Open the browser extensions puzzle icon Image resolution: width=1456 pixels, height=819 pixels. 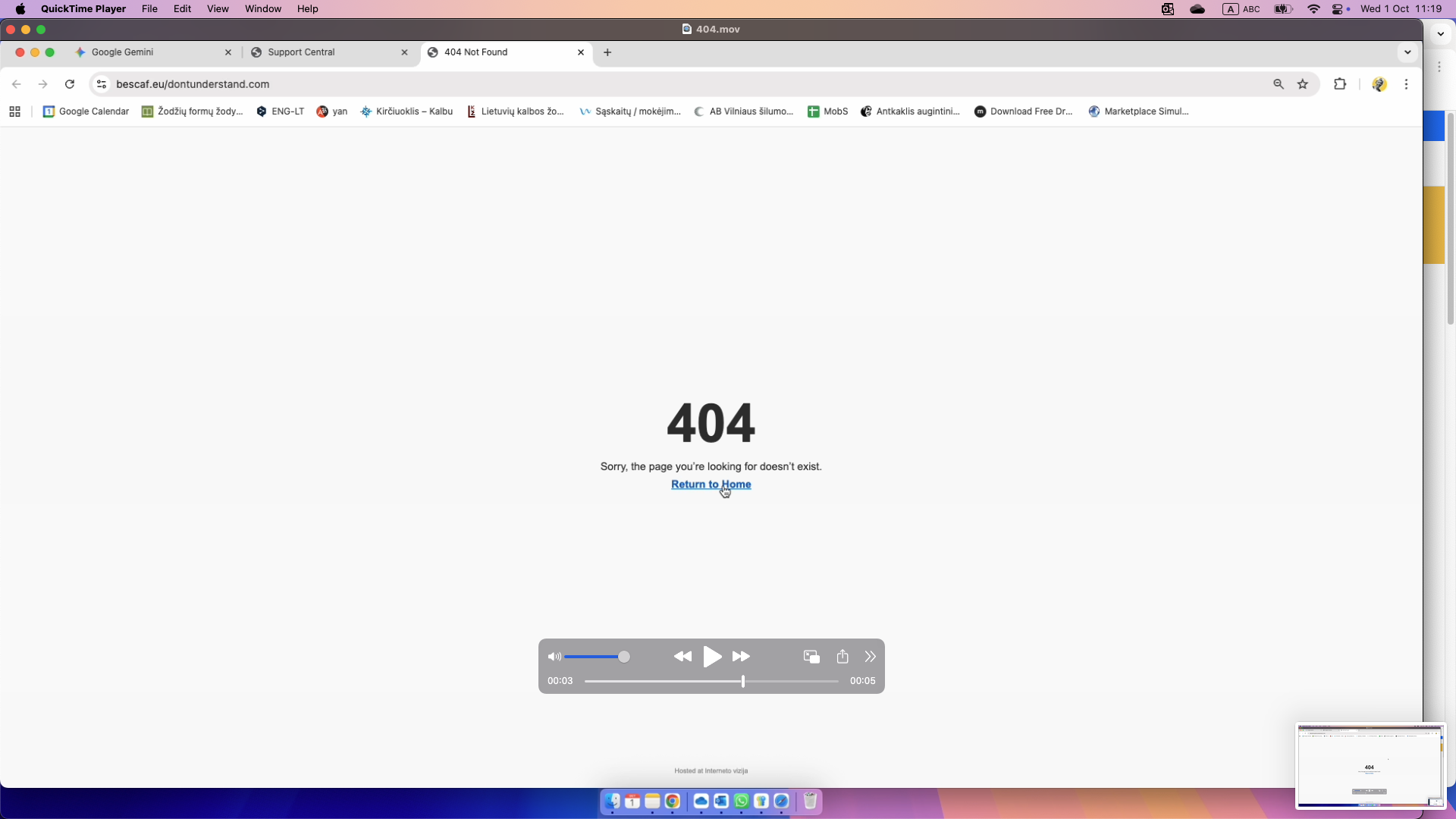(1340, 84)
